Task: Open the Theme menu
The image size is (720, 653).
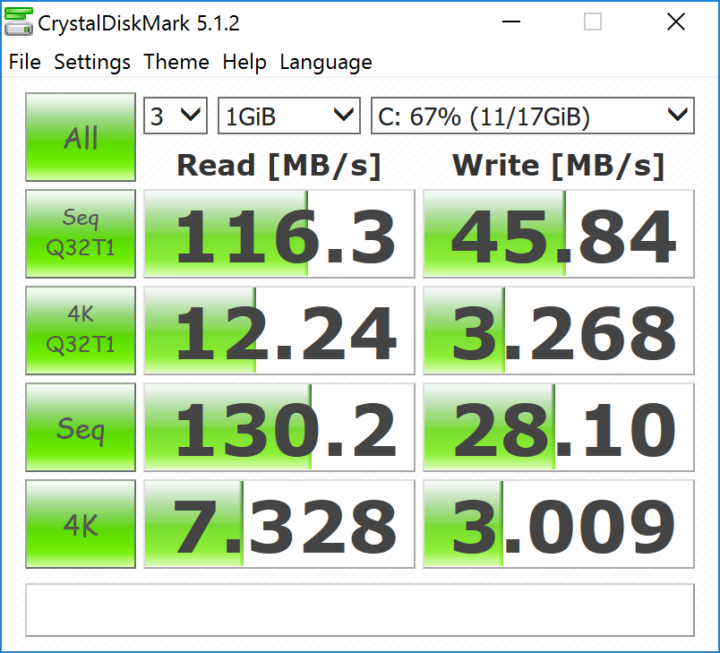Action: coord(177,62)
